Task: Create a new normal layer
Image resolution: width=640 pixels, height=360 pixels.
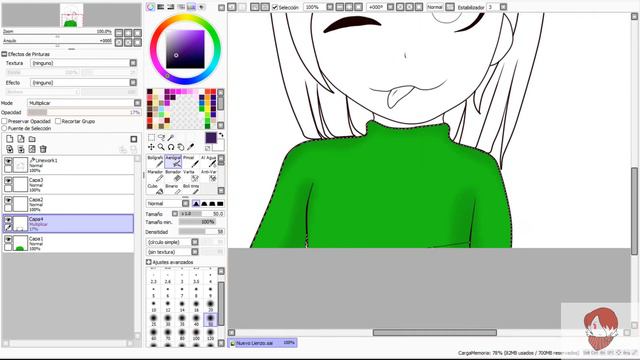Action: (x=10, y=139)
